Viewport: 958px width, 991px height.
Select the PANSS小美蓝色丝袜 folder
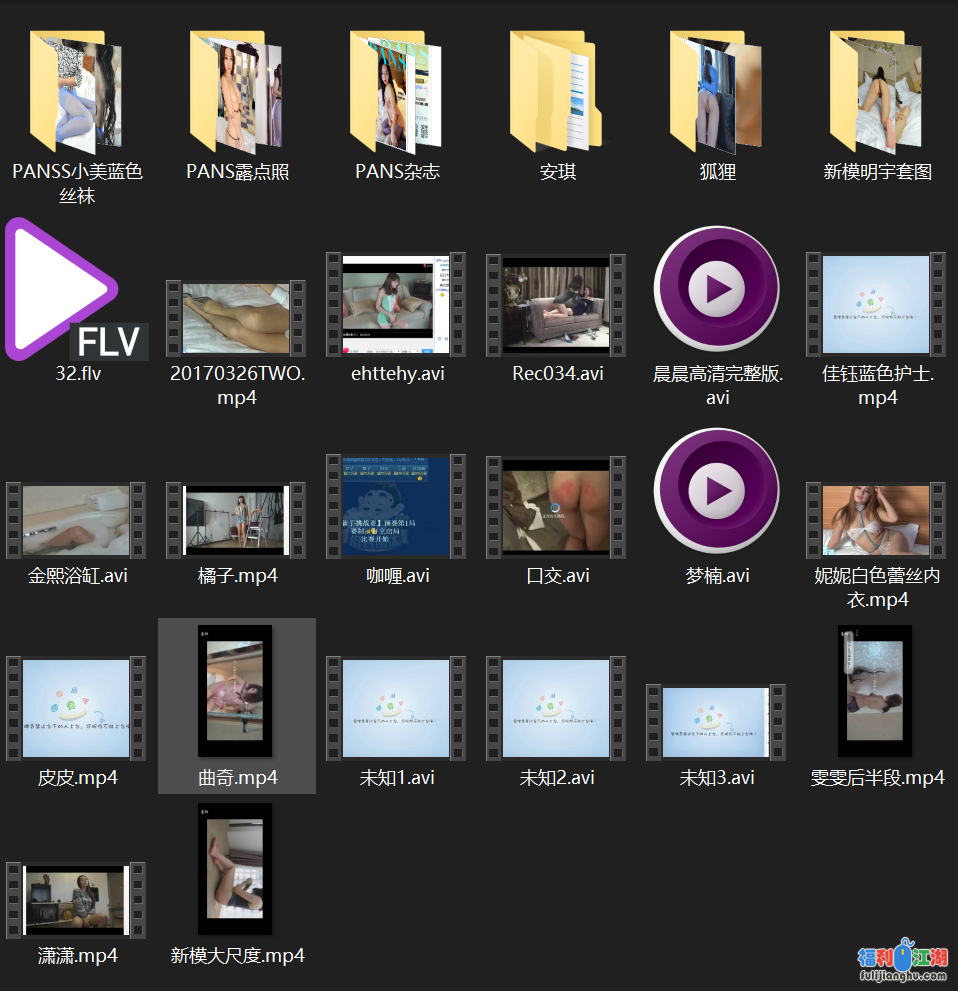tap(77, 93)
